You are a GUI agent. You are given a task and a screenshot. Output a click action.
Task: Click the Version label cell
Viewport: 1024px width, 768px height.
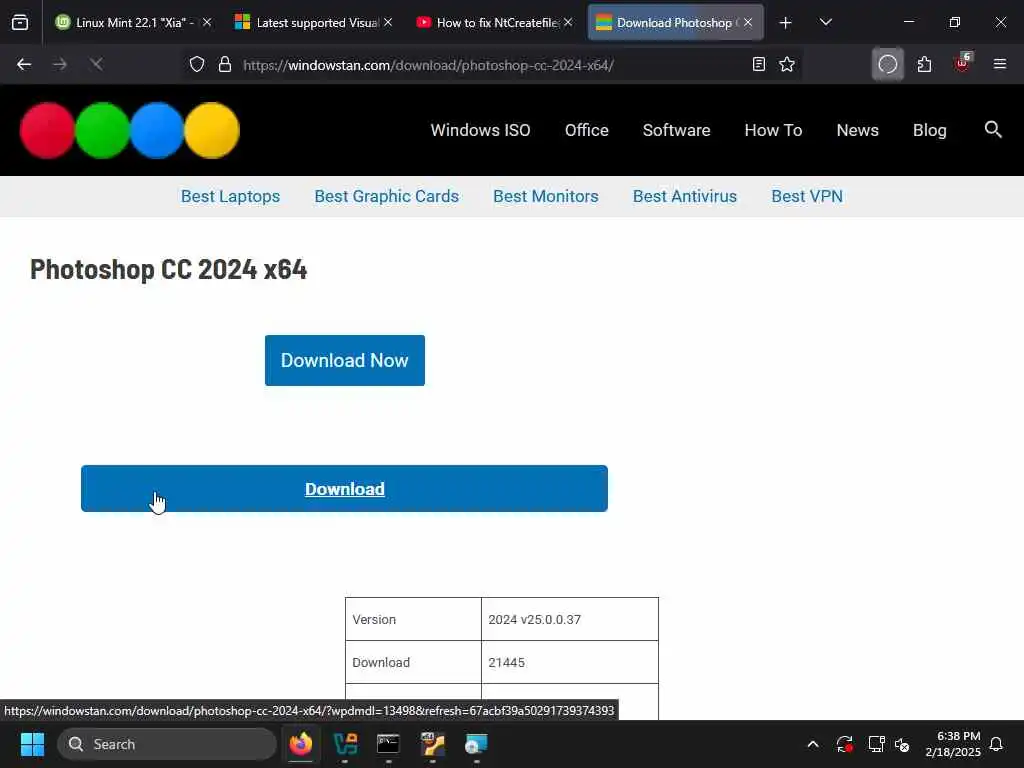pyautogui.click(x=413, y=619)
